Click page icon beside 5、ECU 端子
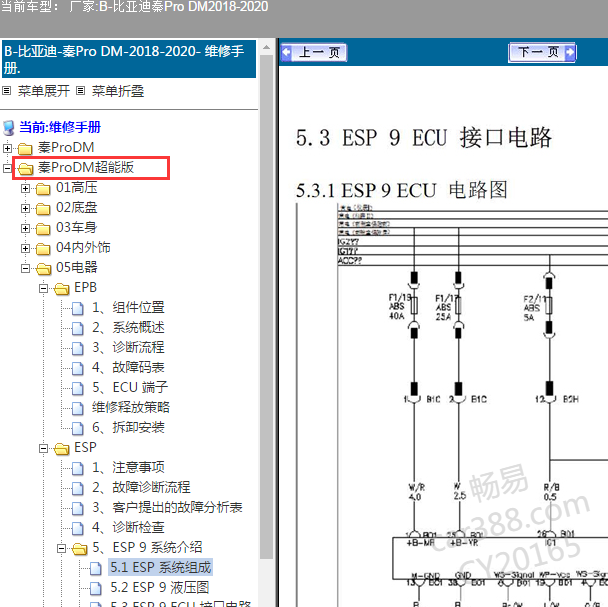 pyautogui.click(x=78, y=388)
